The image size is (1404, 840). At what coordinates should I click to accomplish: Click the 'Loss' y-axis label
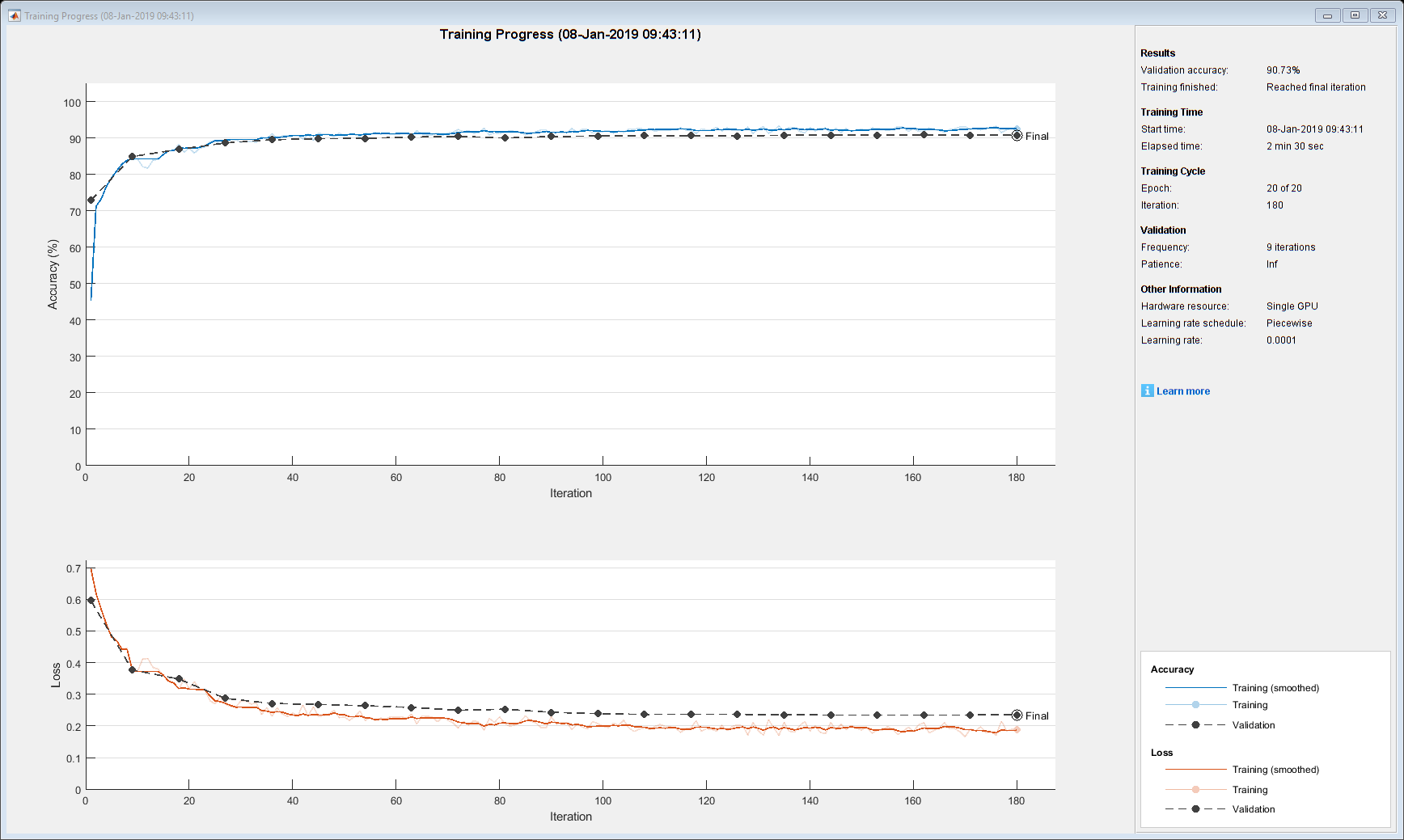click(x=56, y=675)
